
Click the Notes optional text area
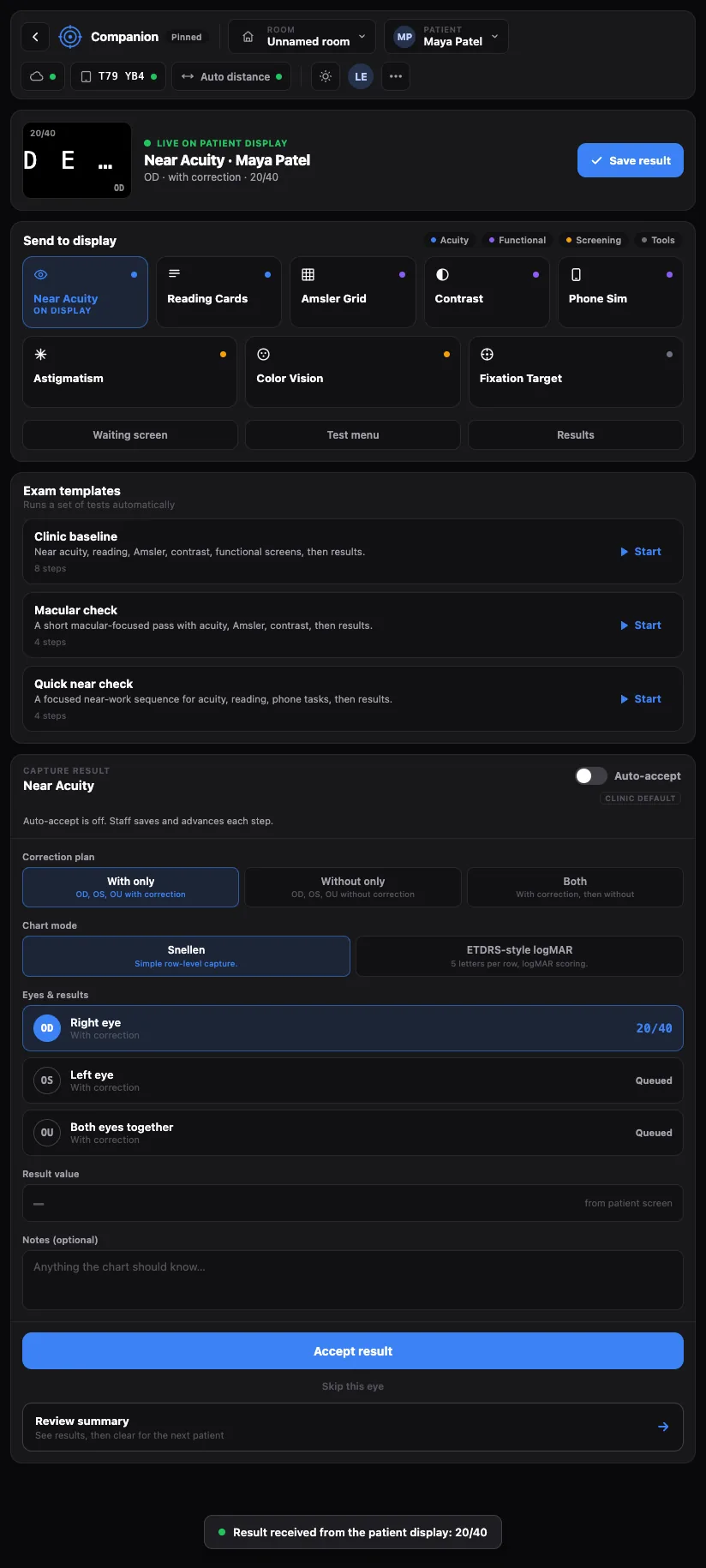click(x=353, y=1280)
